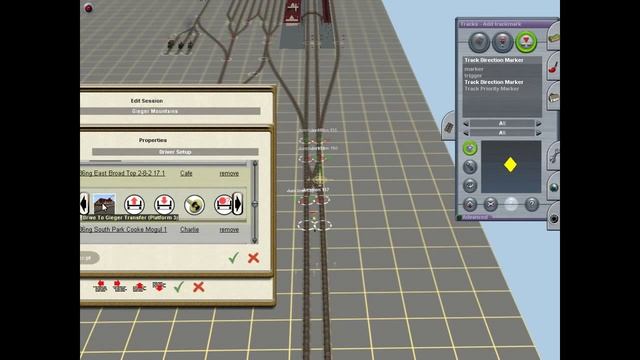The width and height of the screenshot is (640, 360).
Task: Accept Edit Session with bottom green checkmark
Action: 178,287
